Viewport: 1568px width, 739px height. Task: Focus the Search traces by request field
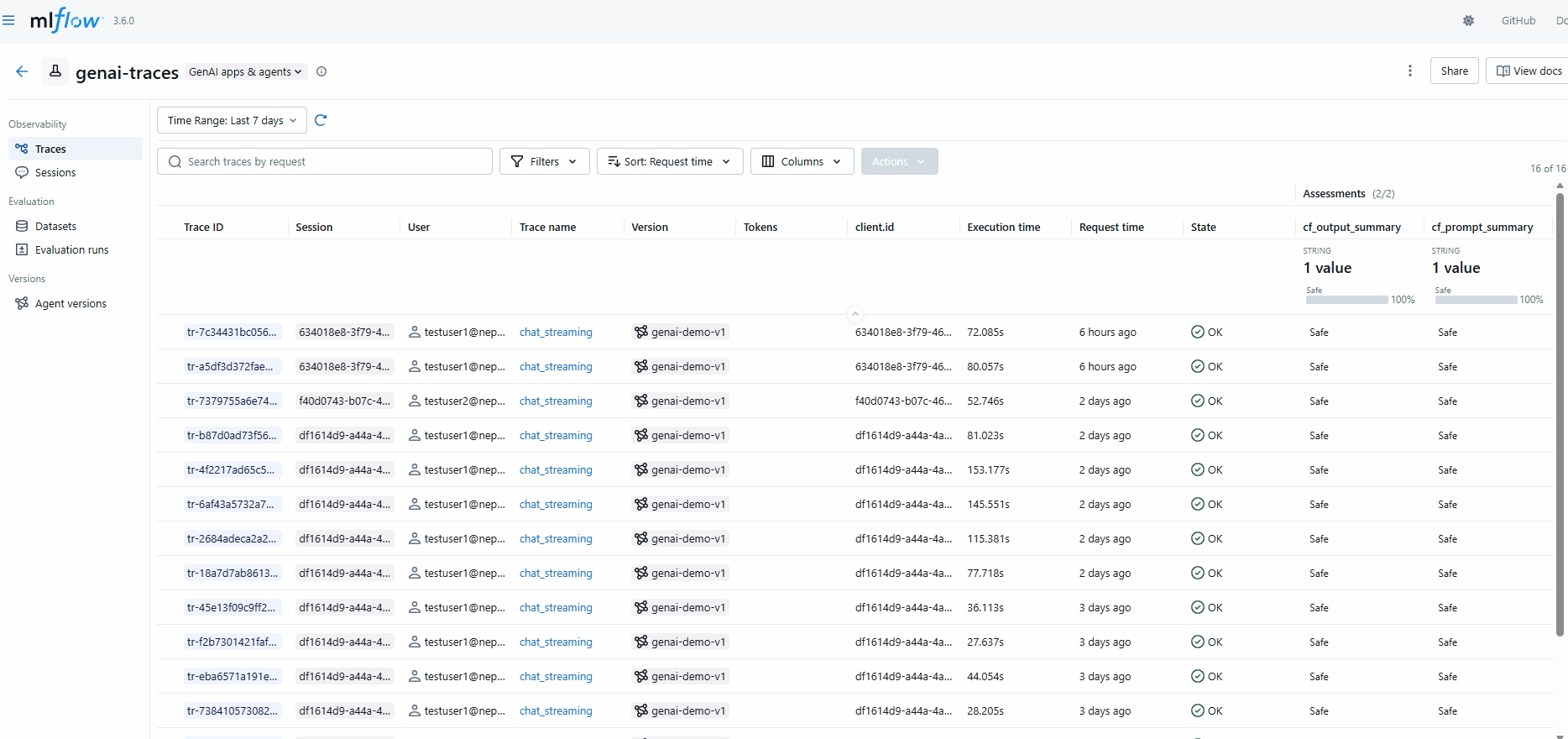(325, 161)
